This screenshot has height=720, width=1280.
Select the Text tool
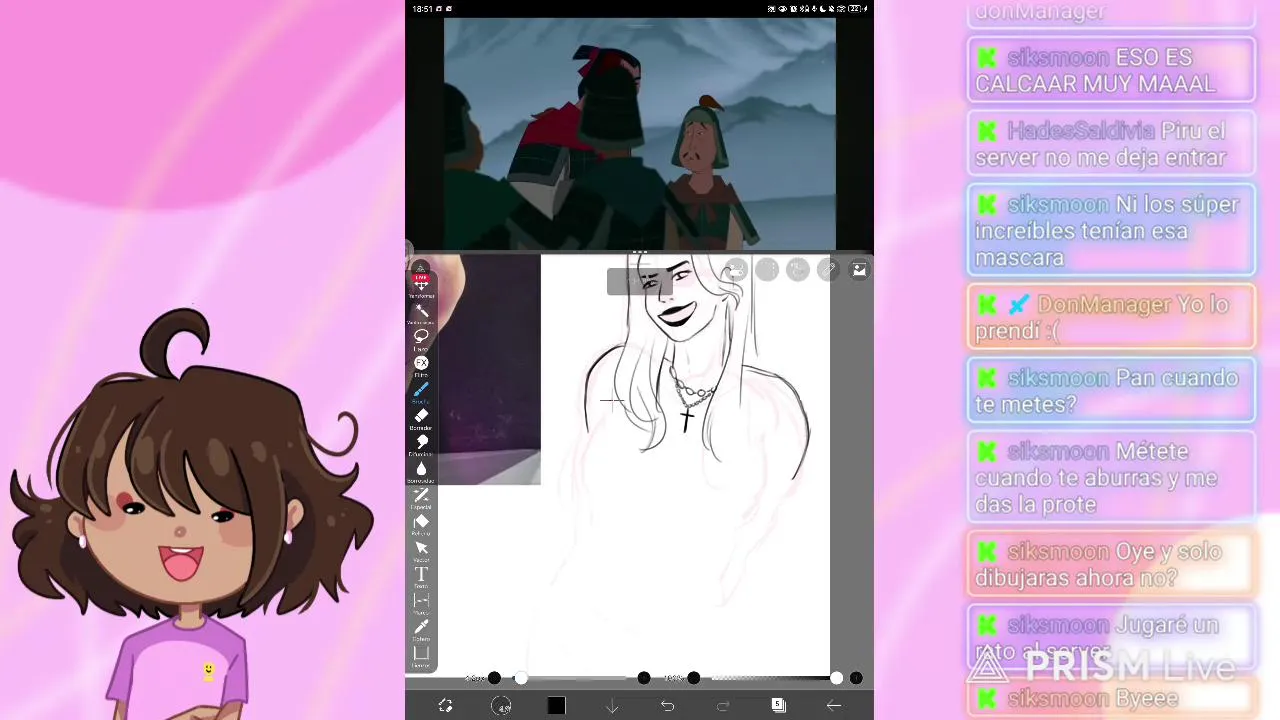421,576
